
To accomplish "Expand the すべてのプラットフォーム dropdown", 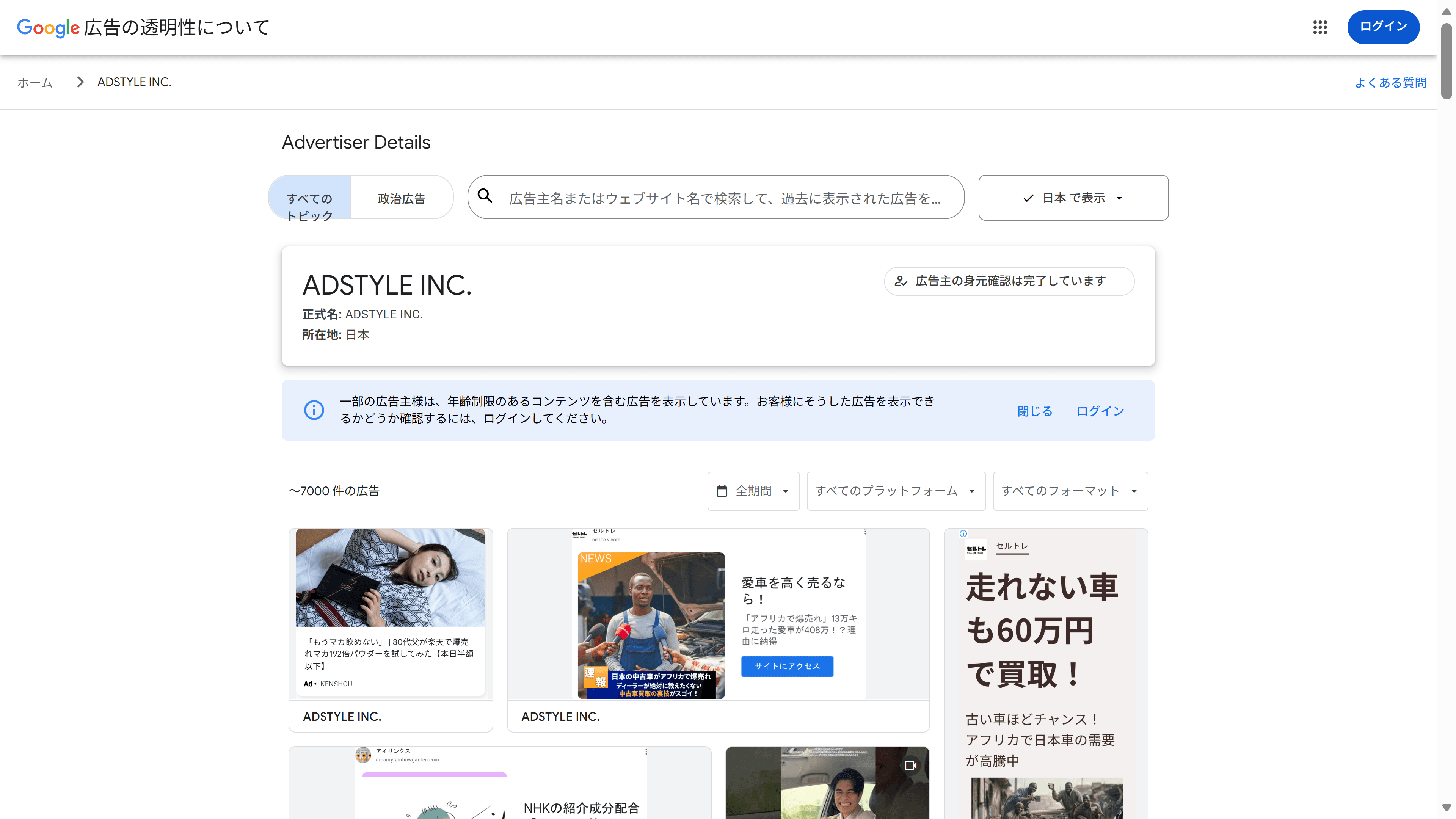I will point(896,491).
